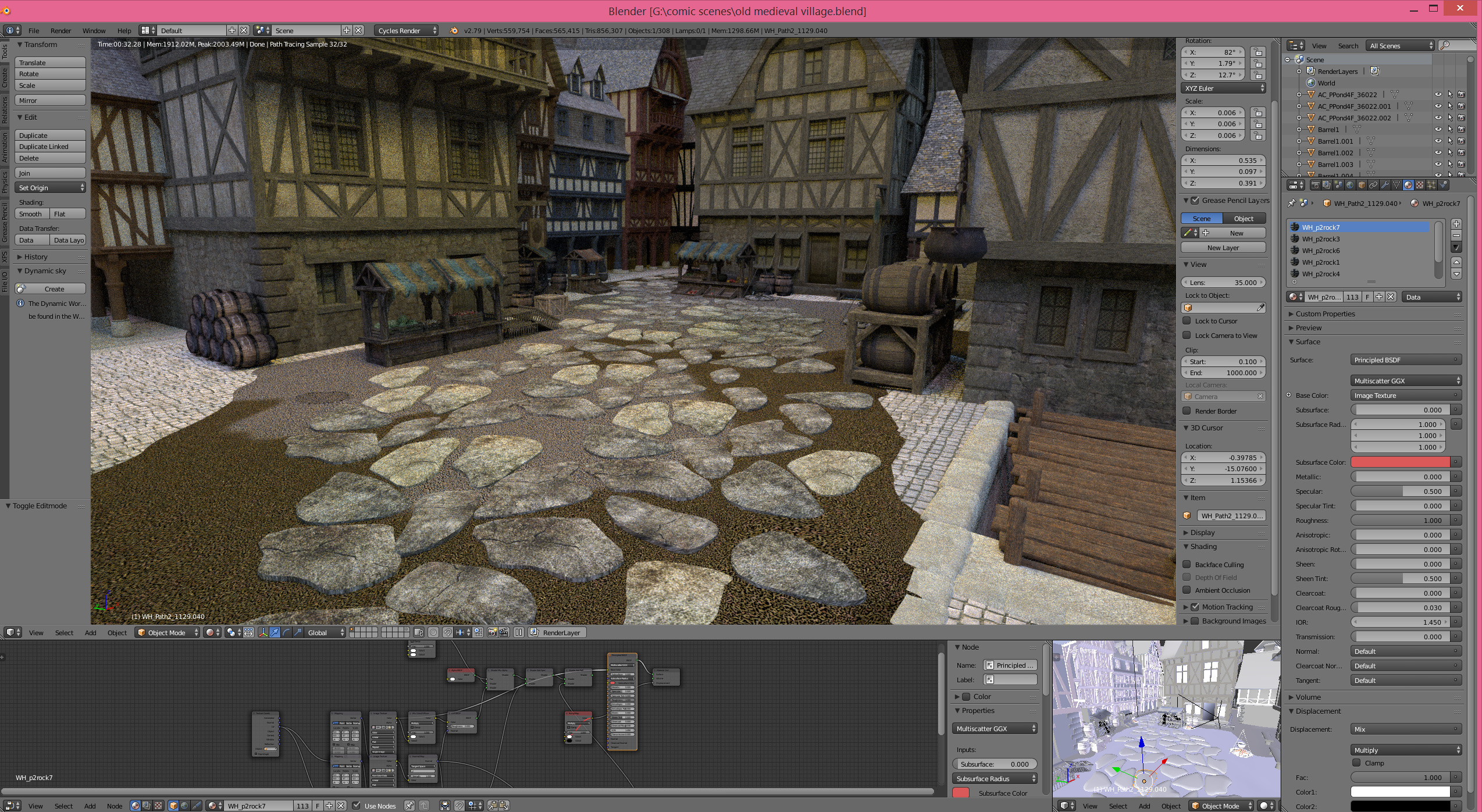Click the New Layer button

[1223, 247]
